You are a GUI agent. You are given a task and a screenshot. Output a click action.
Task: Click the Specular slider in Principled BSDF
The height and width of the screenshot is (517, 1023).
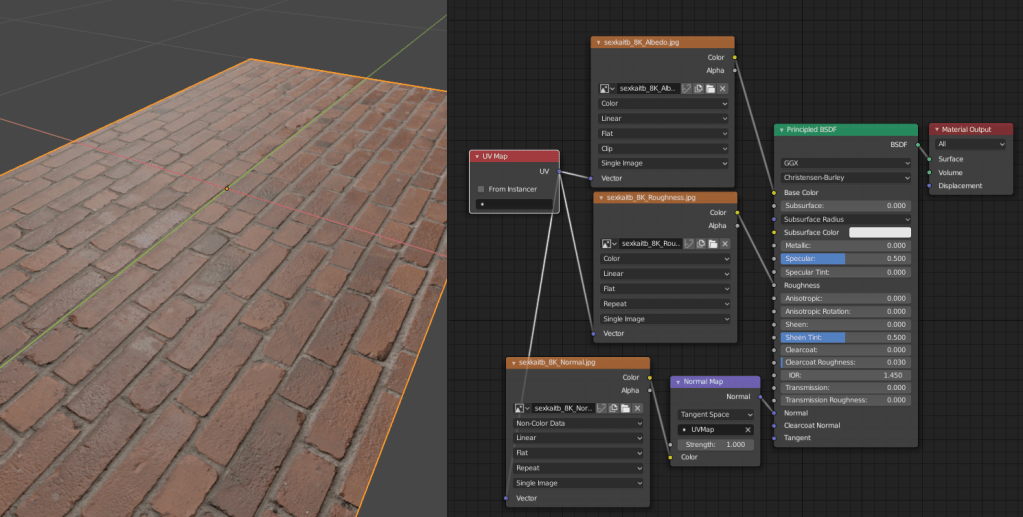[x=845, y=259]
